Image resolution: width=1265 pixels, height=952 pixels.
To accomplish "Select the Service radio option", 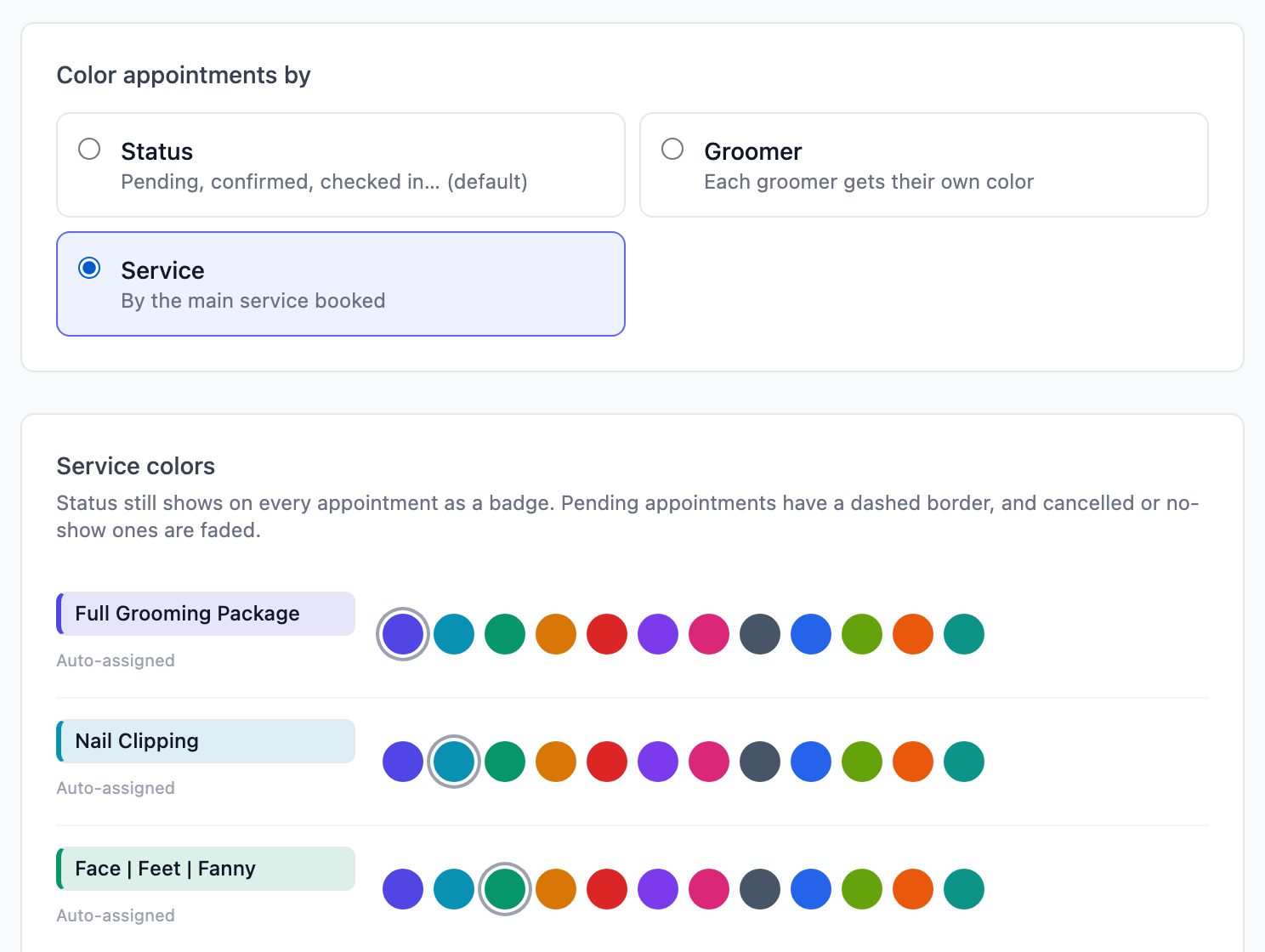I will [x=89, y=269].
